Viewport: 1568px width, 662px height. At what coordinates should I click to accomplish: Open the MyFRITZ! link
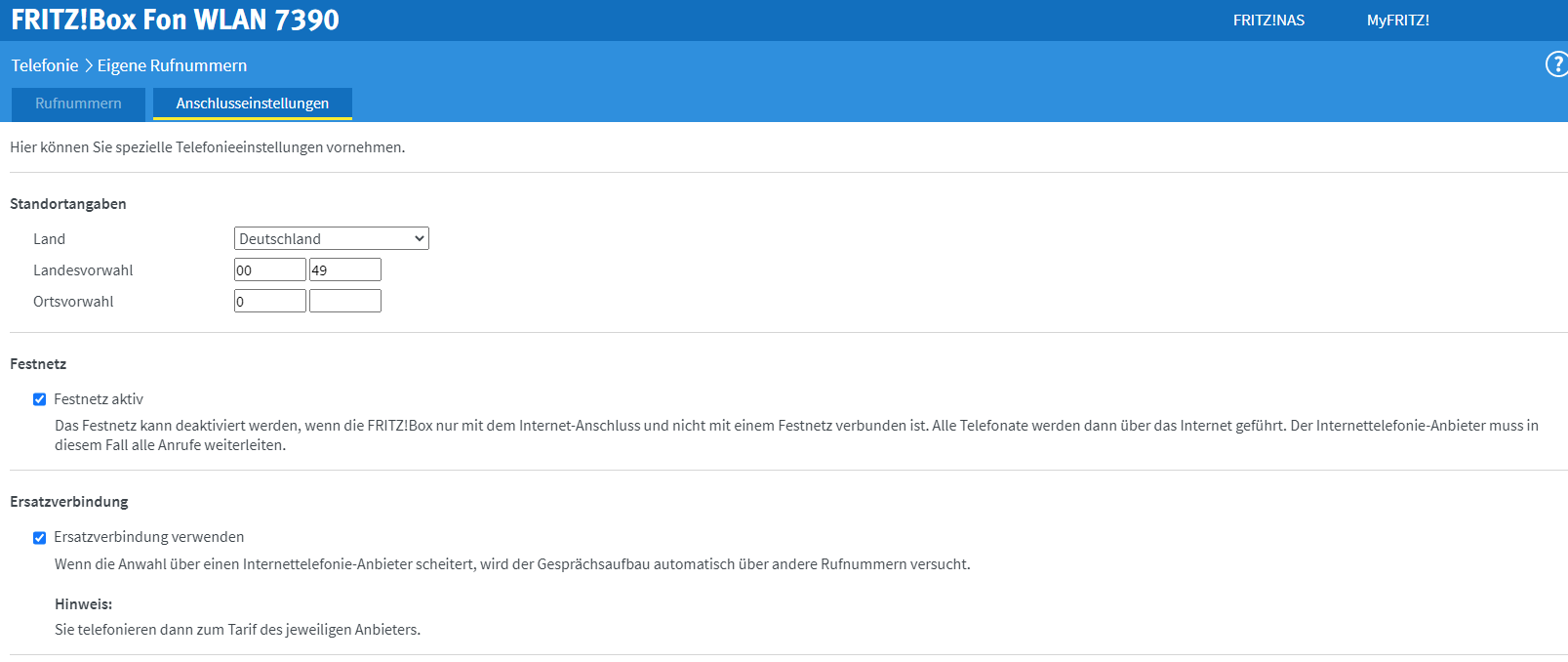1397,21
